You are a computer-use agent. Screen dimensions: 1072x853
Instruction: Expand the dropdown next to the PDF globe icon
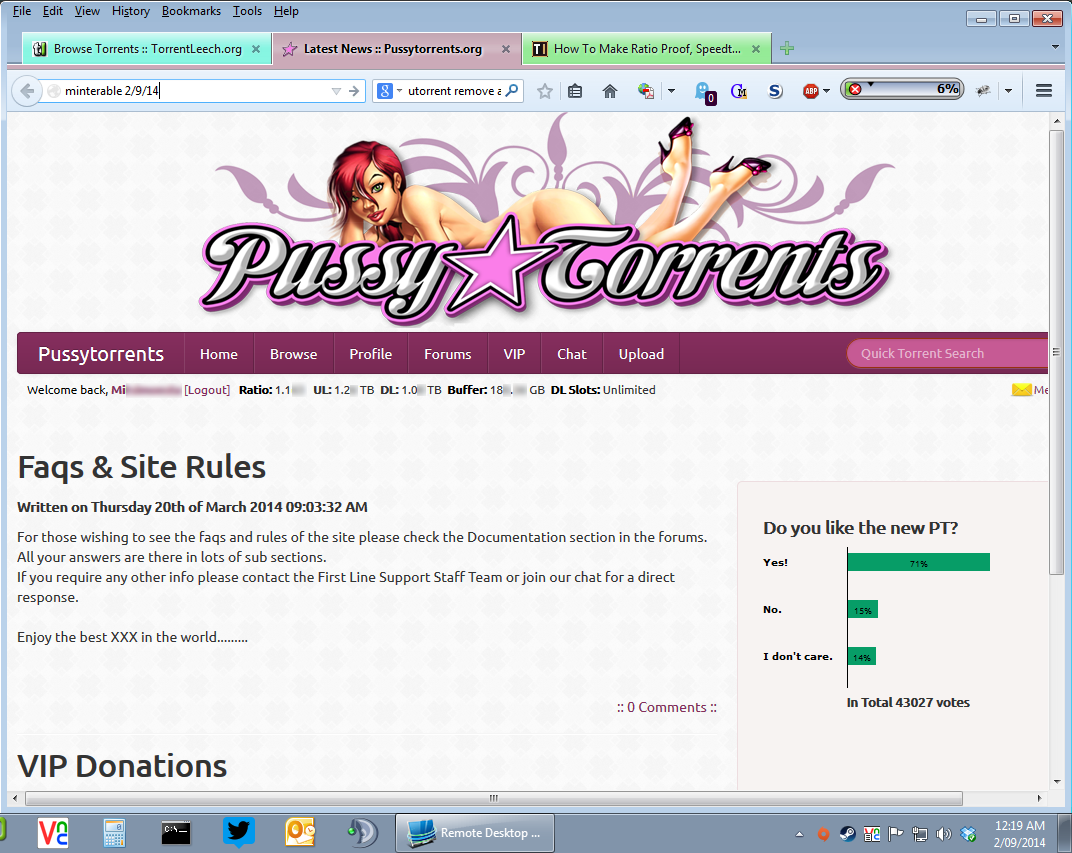(x=671, y=91)
